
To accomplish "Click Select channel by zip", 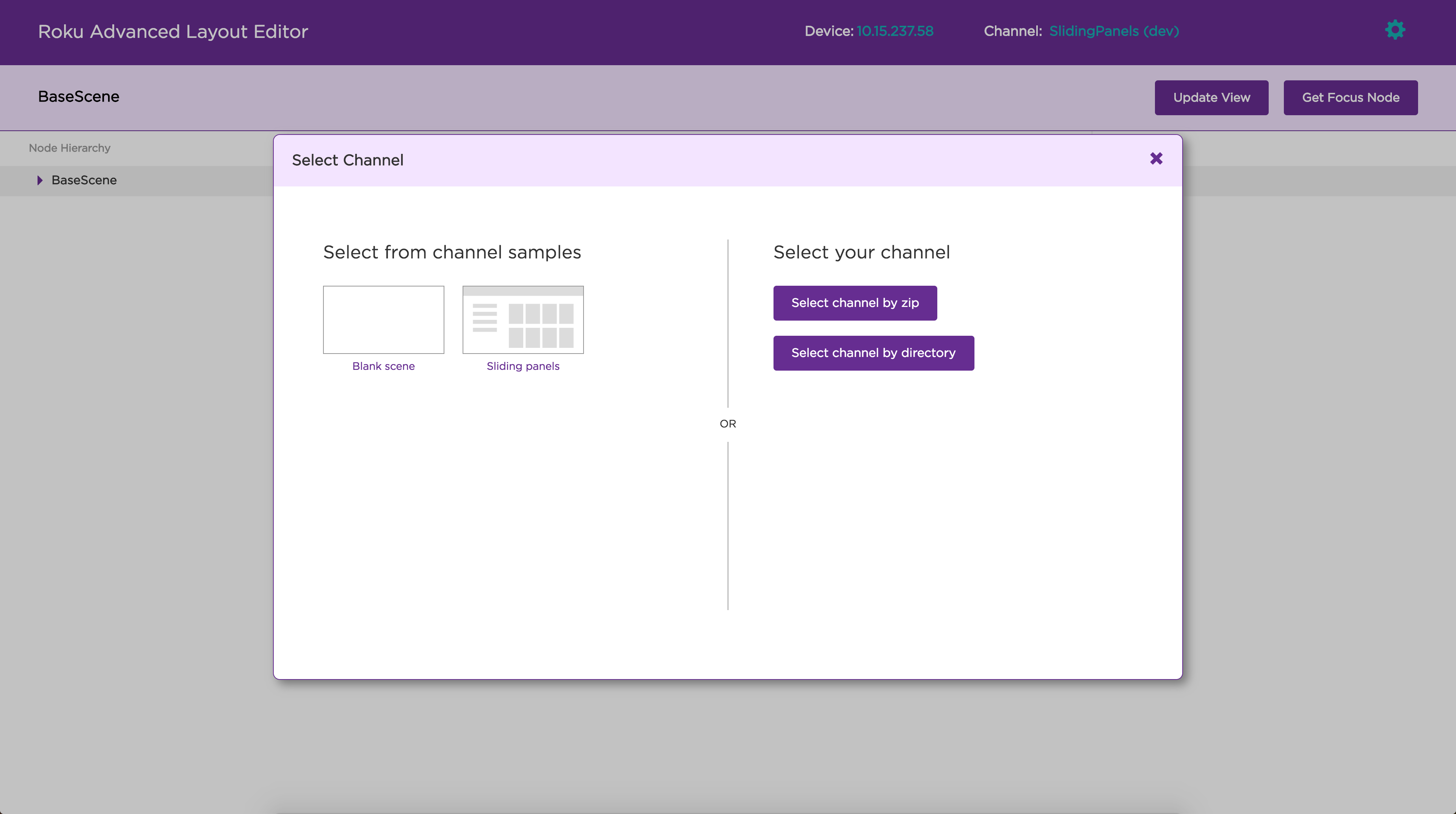I will coord(855,303).
